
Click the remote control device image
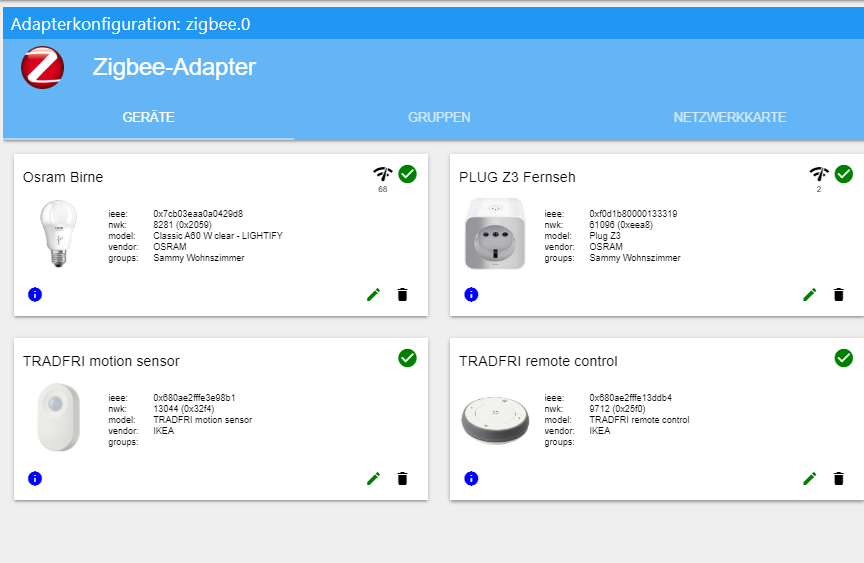tap(495, 420)
